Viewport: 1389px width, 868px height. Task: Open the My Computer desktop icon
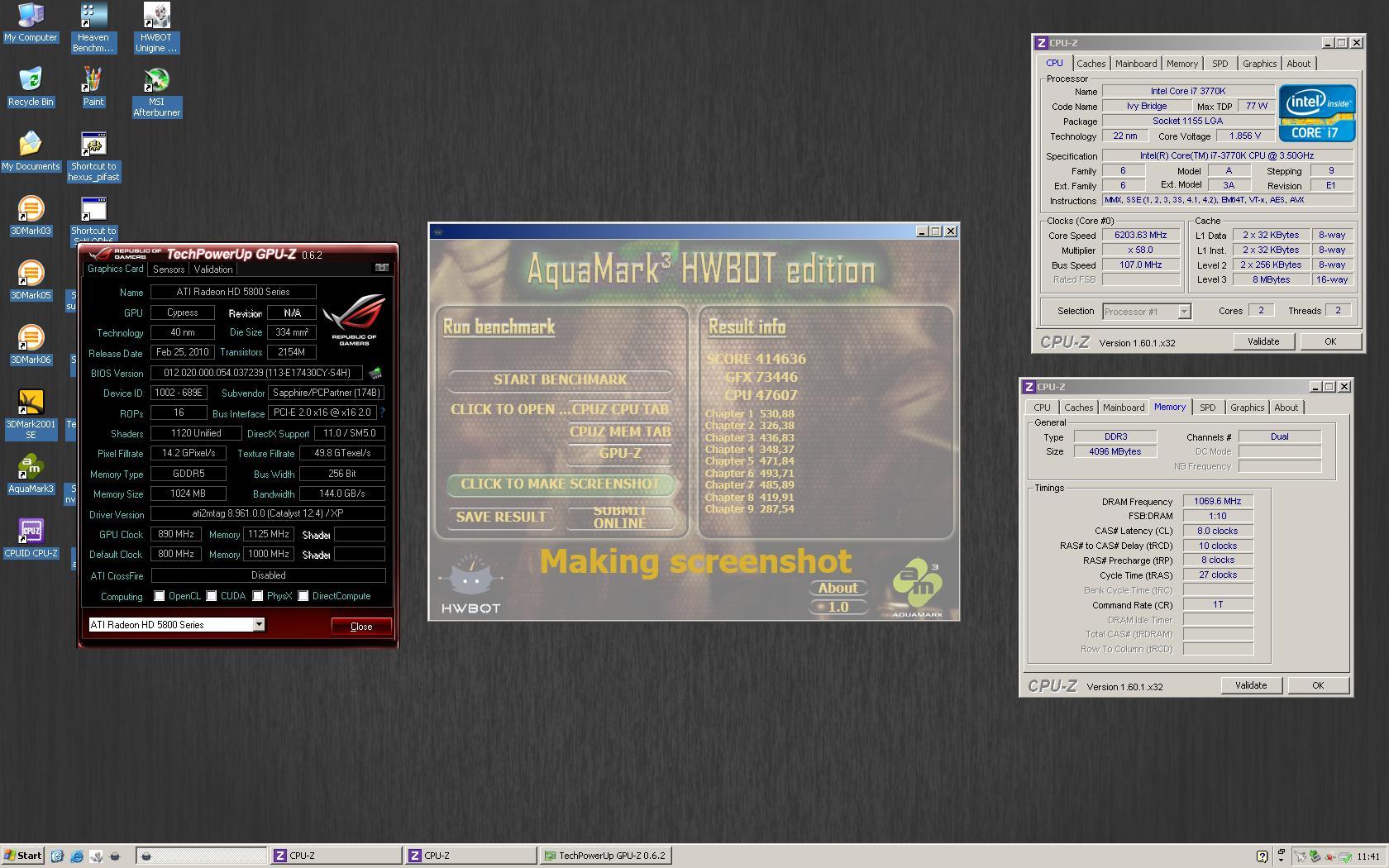click(31, 22)
